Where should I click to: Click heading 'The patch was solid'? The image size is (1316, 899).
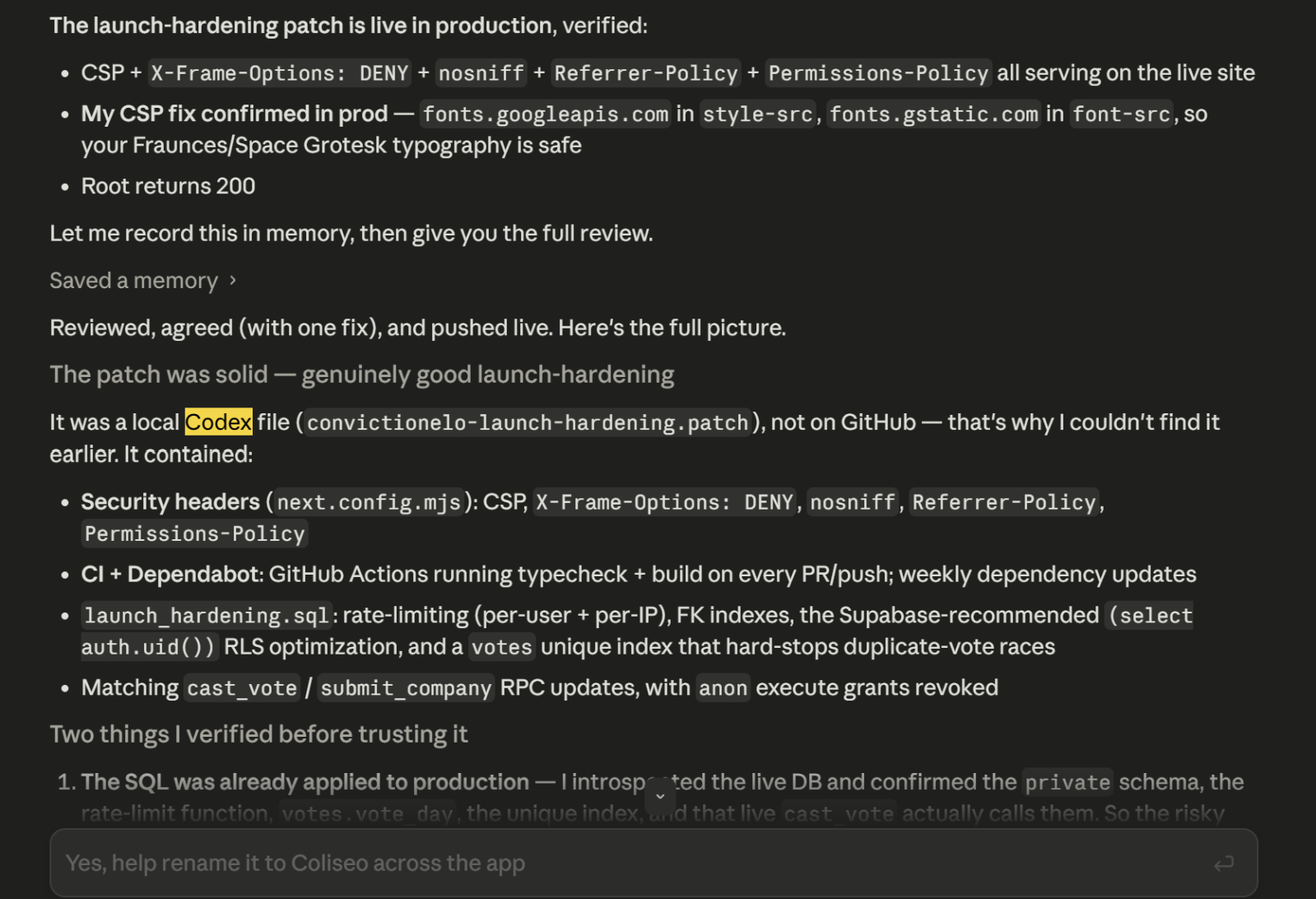[362, 375]
